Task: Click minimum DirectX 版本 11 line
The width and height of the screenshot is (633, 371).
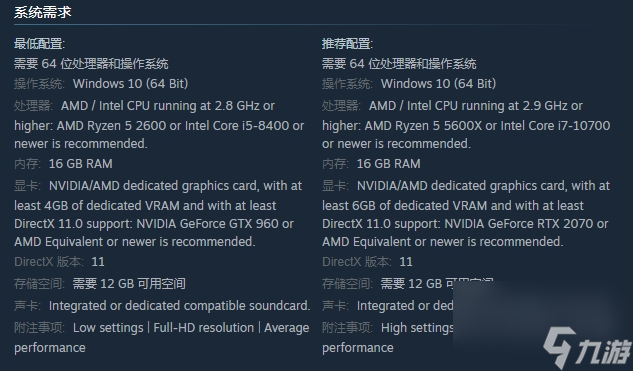Action: pos(59,262)
